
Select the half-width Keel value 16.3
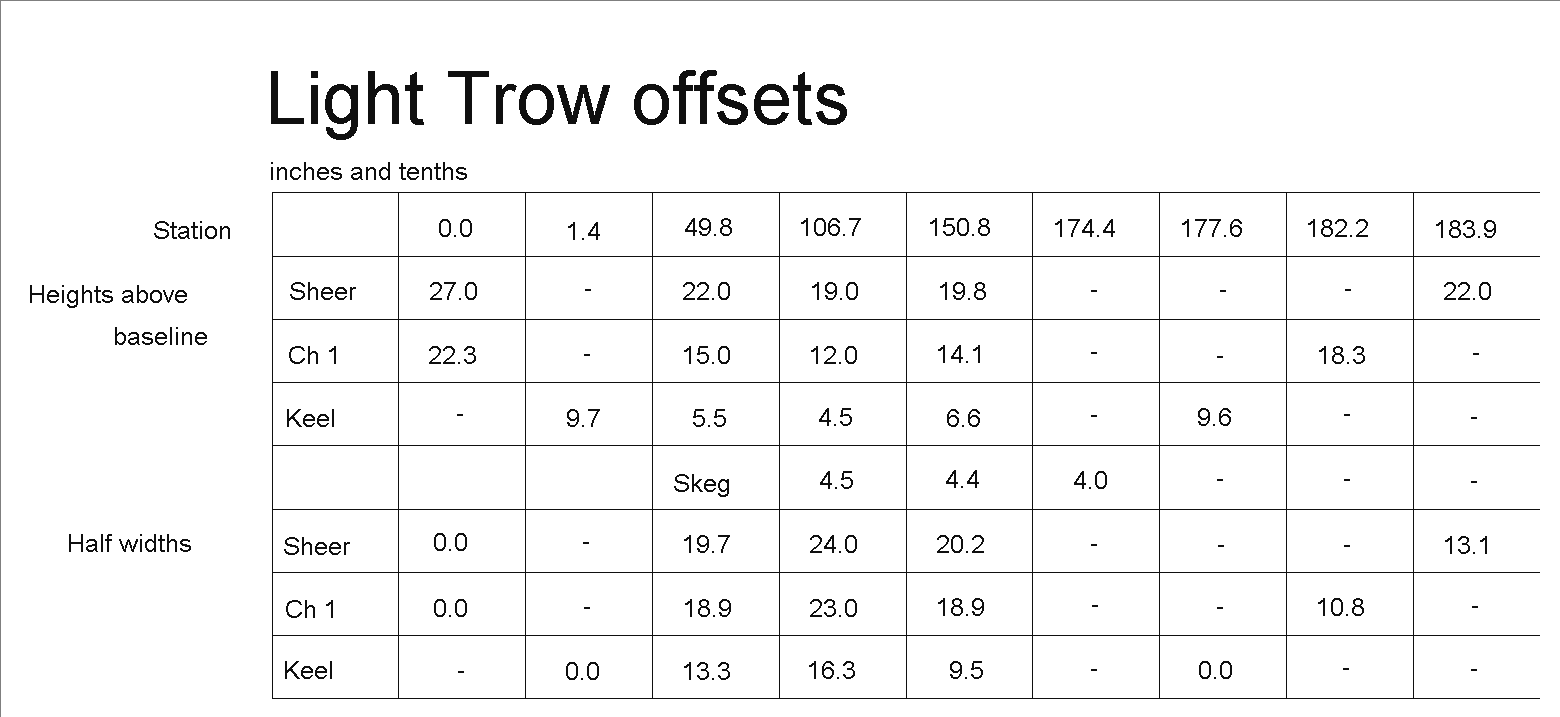(x=831, y=670)
